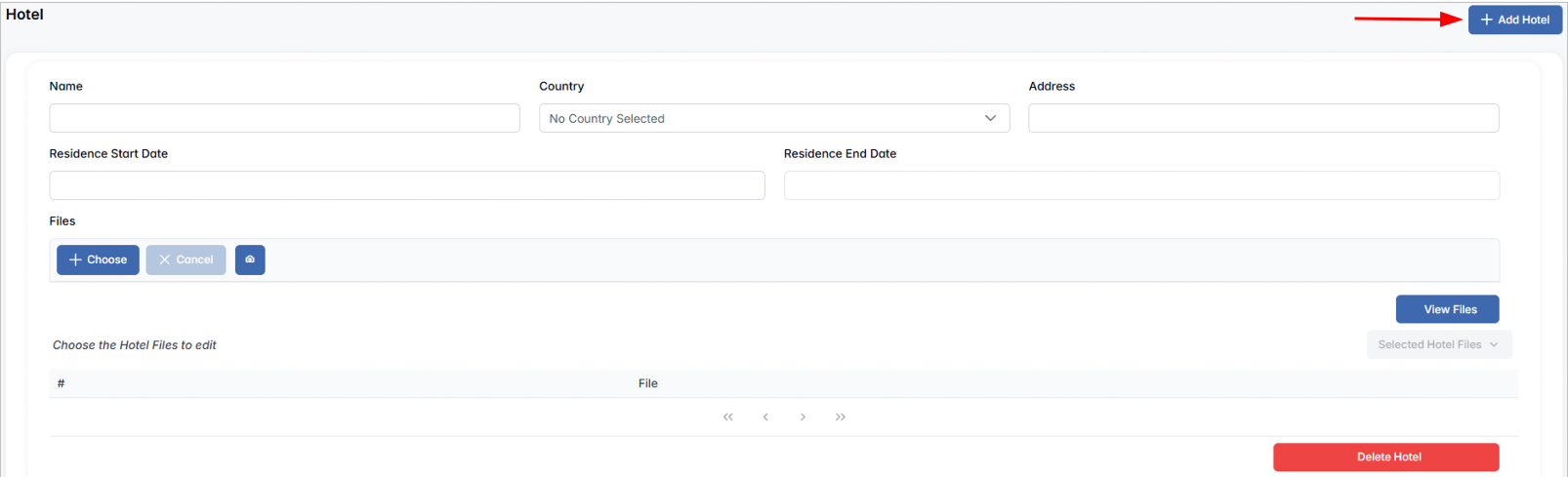Jump to the last page of files
The width and height of the screenshot is (1568, 477).
tap(841, 417)
